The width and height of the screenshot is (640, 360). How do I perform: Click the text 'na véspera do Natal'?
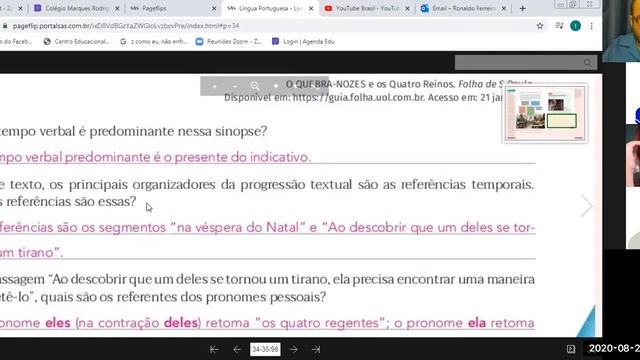pyautogui.click(x=238, y=227)
